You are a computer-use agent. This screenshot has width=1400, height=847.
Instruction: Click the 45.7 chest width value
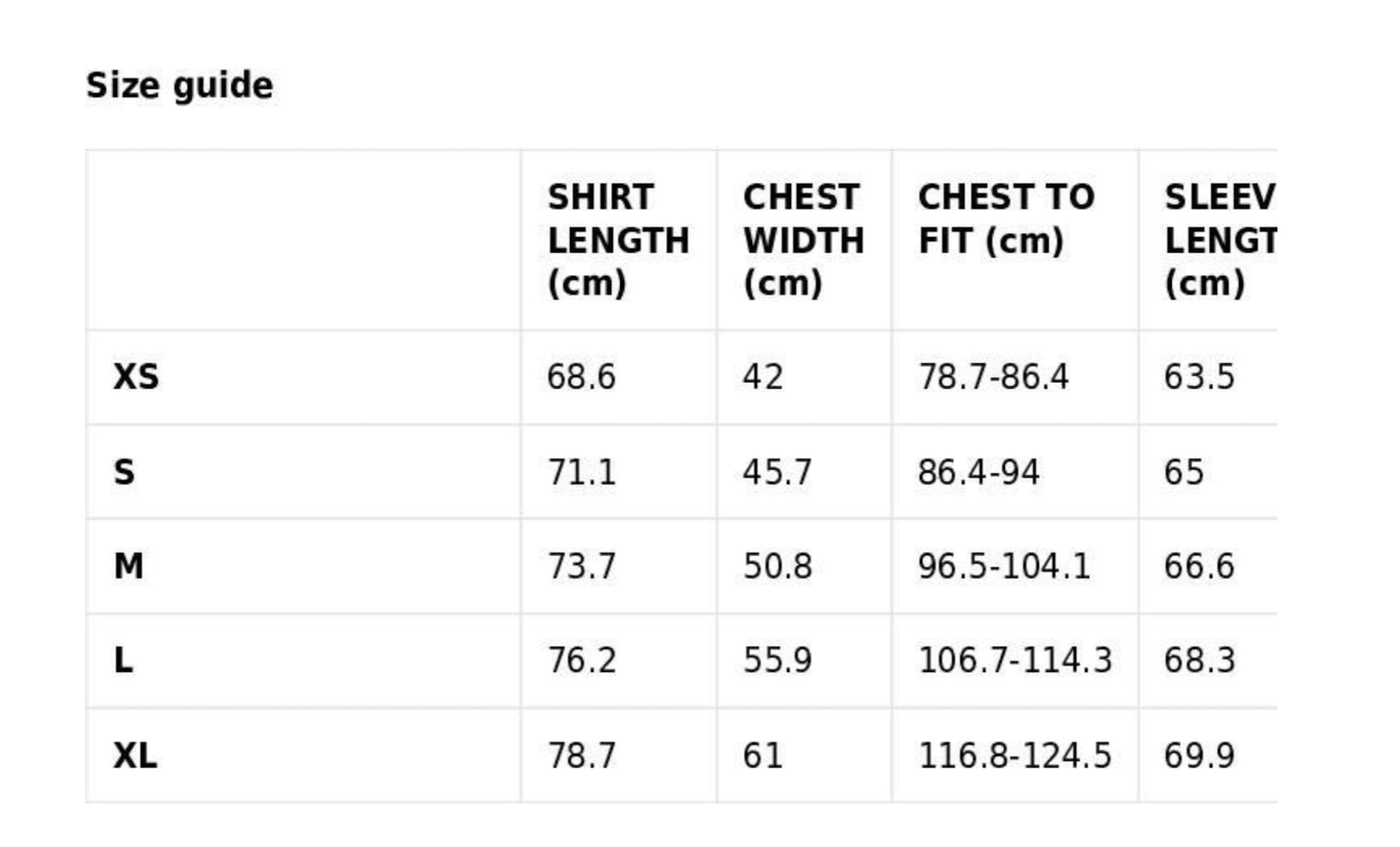(x=777, y=473)
